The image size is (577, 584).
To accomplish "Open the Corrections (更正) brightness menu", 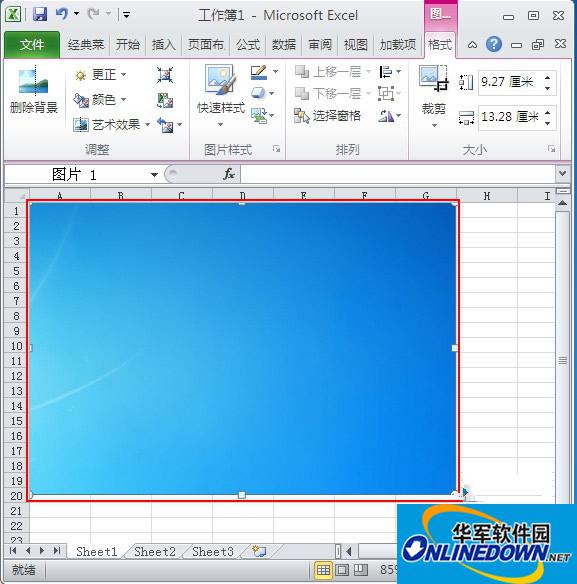I will [x=100, y=75].
